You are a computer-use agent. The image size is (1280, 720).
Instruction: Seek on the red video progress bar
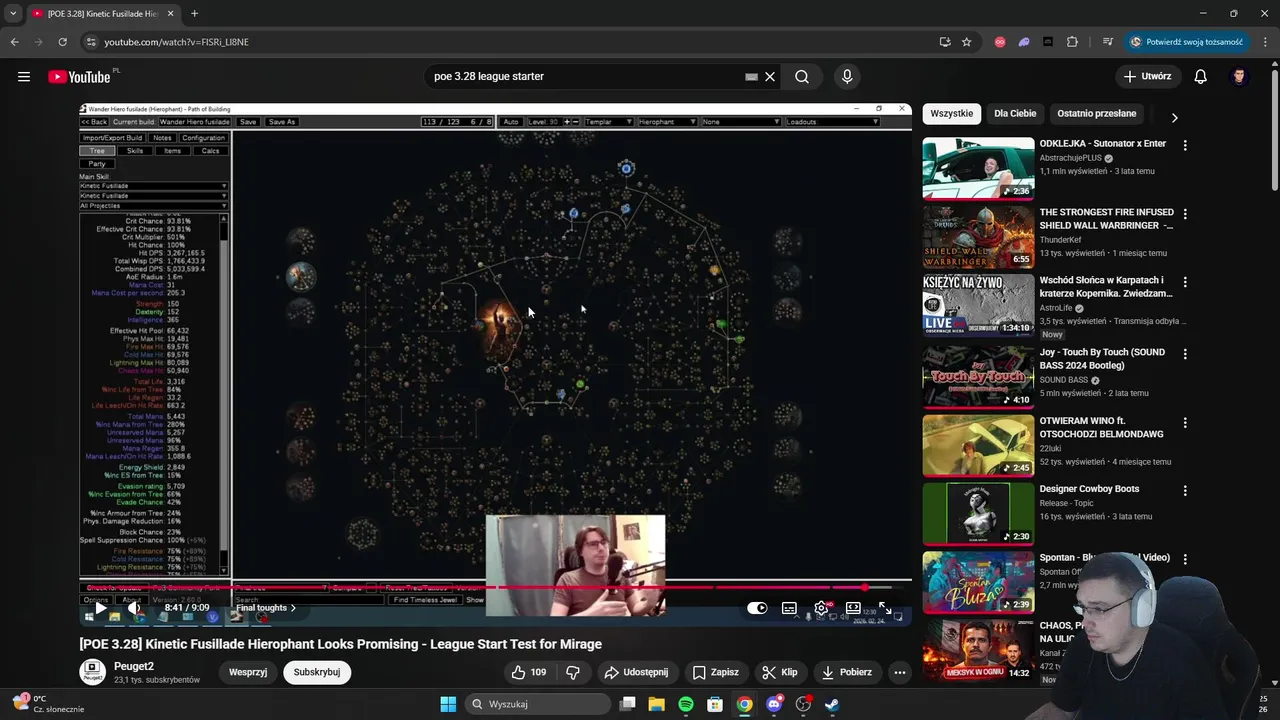(x=496, y=587)
